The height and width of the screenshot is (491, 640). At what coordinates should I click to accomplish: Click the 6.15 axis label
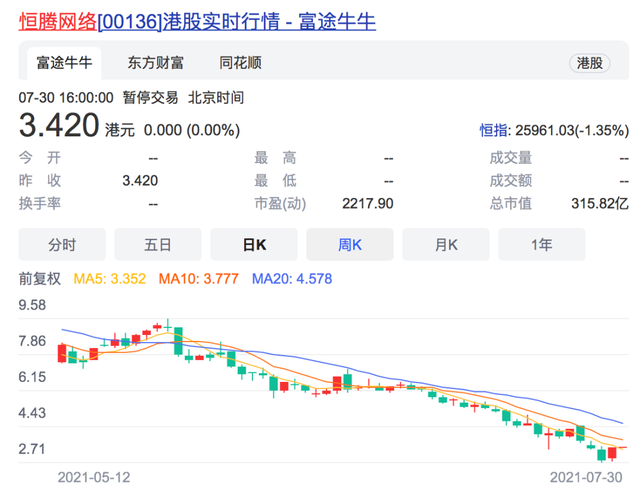pos(32,377)
